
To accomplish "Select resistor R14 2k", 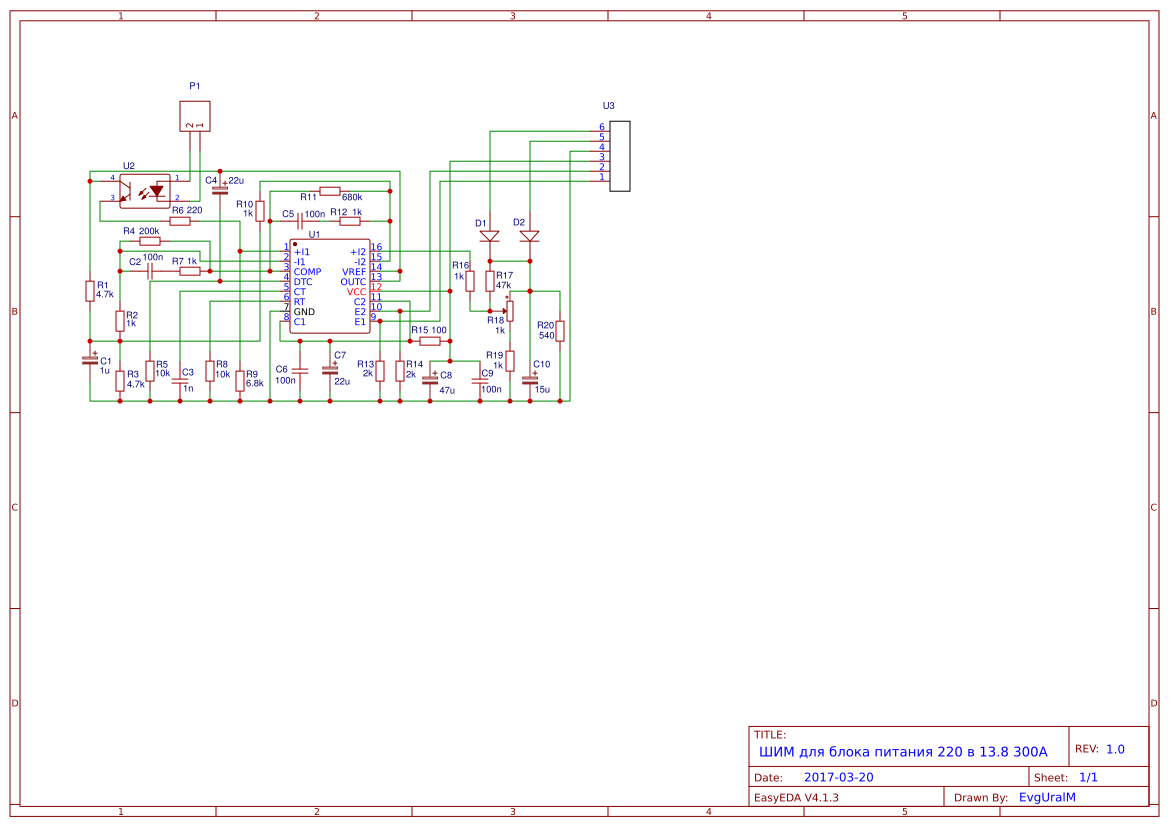I will click(x=400, y=371).
